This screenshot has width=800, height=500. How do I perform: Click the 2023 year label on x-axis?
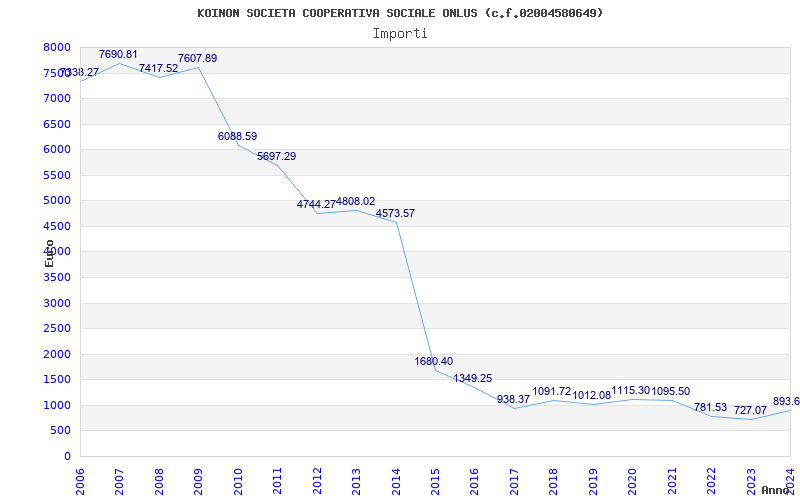(x=751, y=482)
